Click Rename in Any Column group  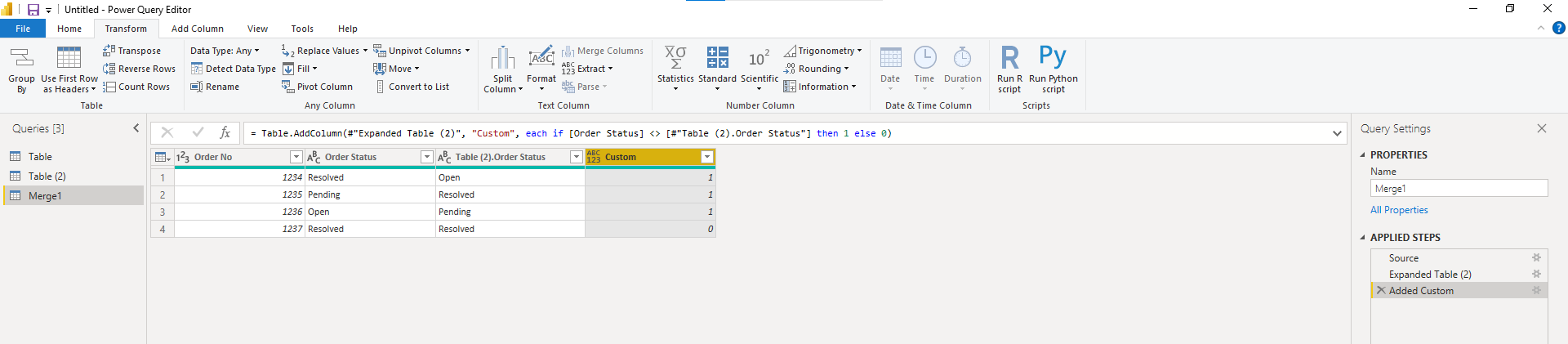(215, 87)
